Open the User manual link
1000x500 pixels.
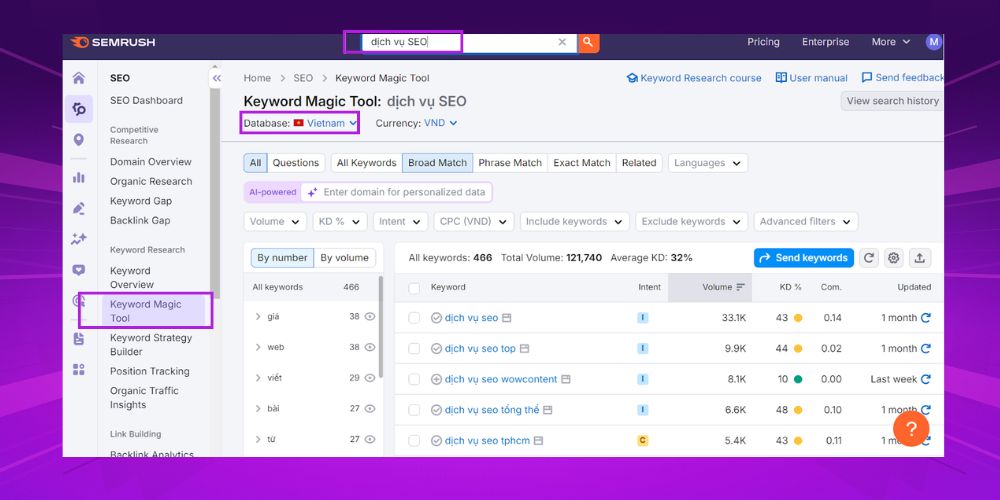pos(812,78)
